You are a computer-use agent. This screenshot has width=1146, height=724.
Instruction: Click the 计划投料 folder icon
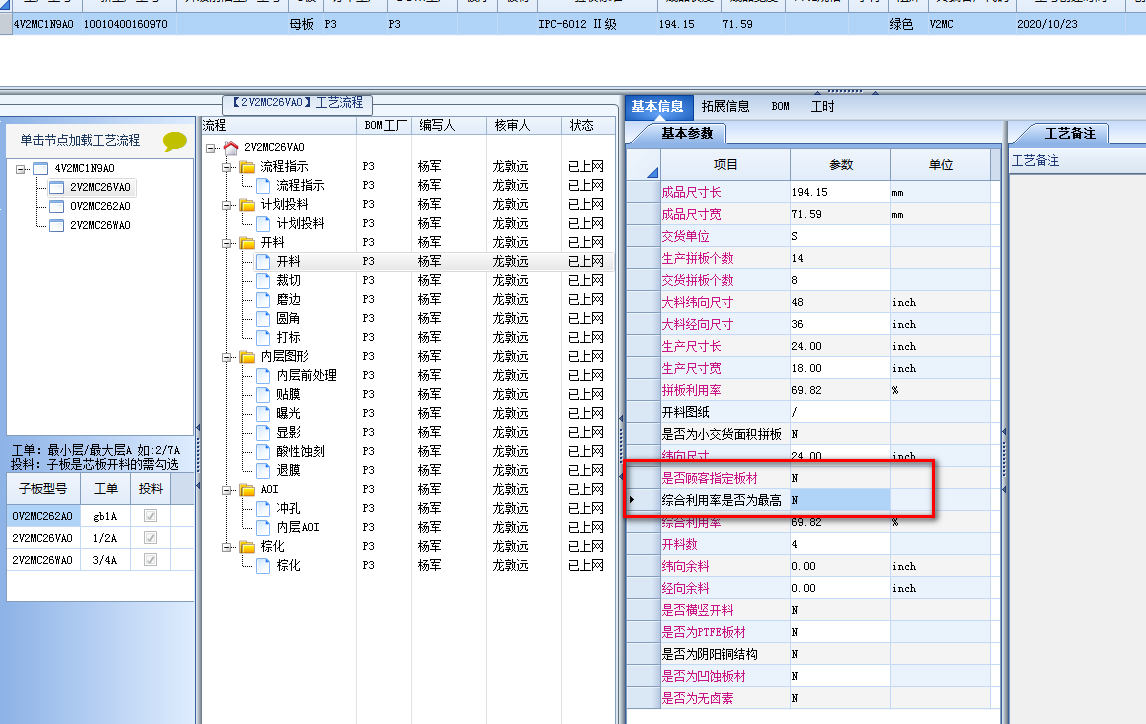248,205
